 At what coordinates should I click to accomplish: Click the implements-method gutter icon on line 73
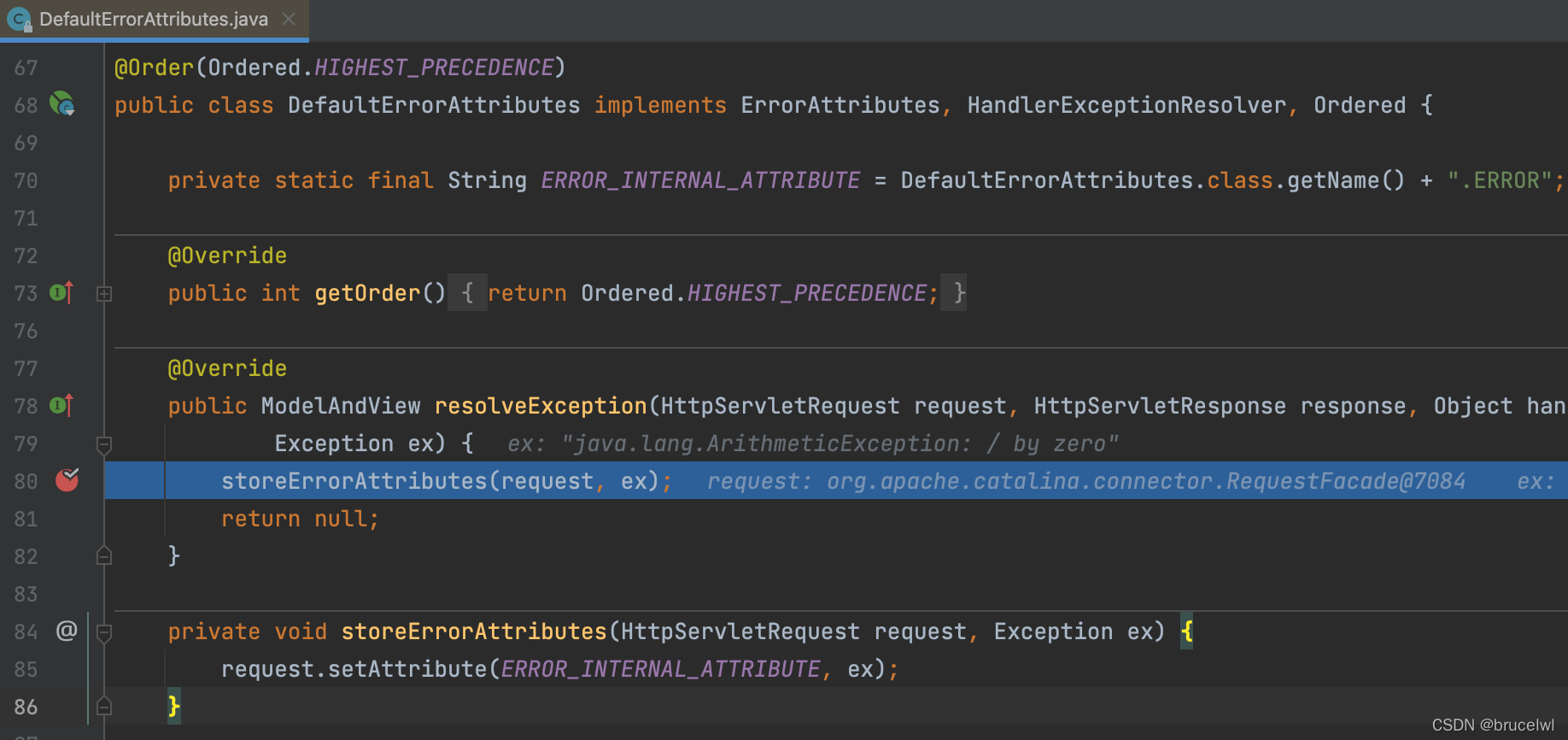(x=61, y=293)
